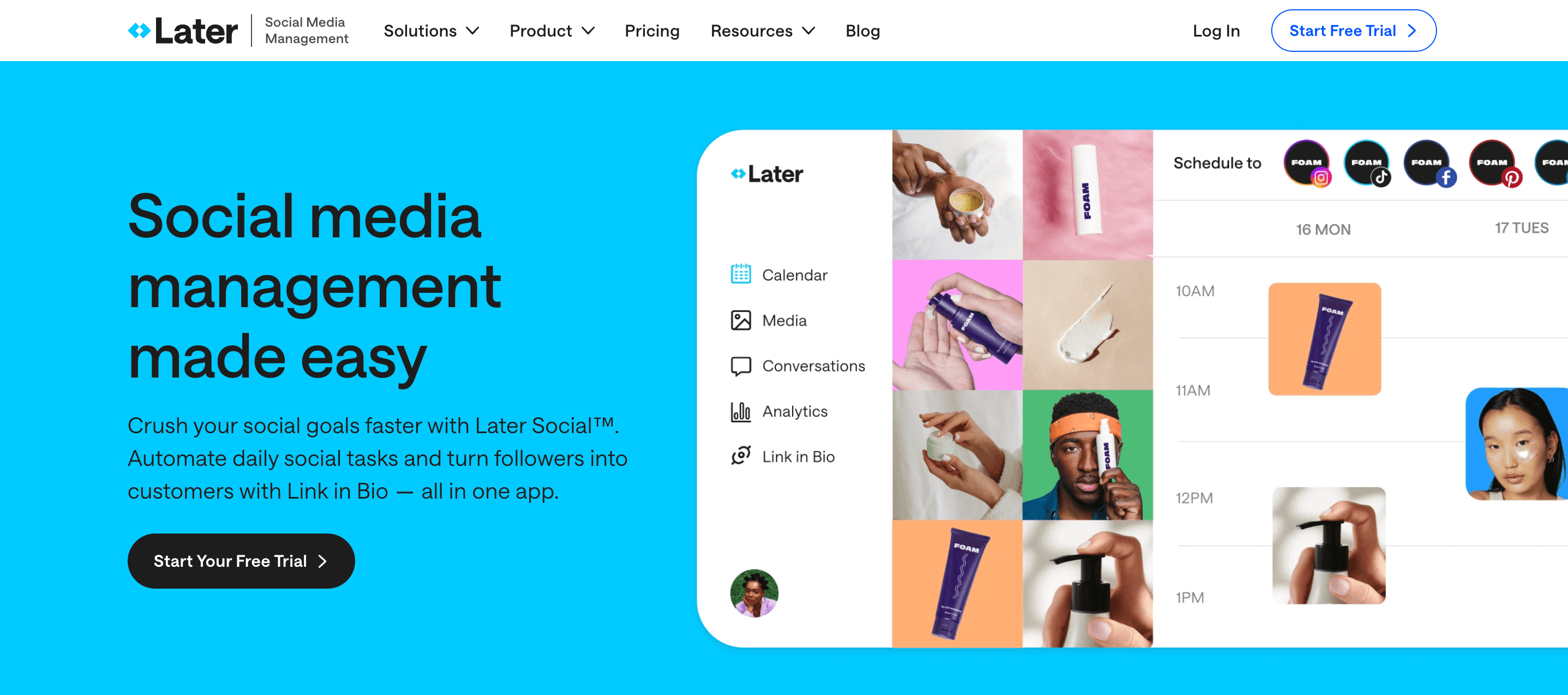Image resolution: width=1568 pixels, height=695 pixels.
Task: Click the Start Free Trial button
Action: 1352,30
